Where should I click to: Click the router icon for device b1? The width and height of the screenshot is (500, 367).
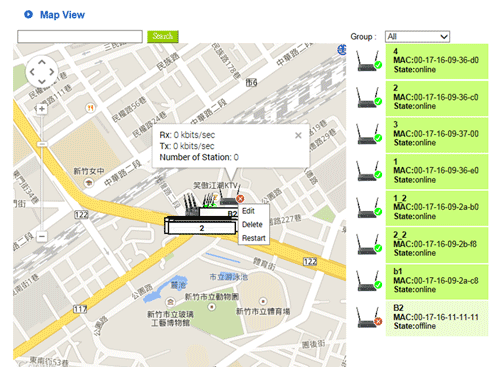[368, 281]
